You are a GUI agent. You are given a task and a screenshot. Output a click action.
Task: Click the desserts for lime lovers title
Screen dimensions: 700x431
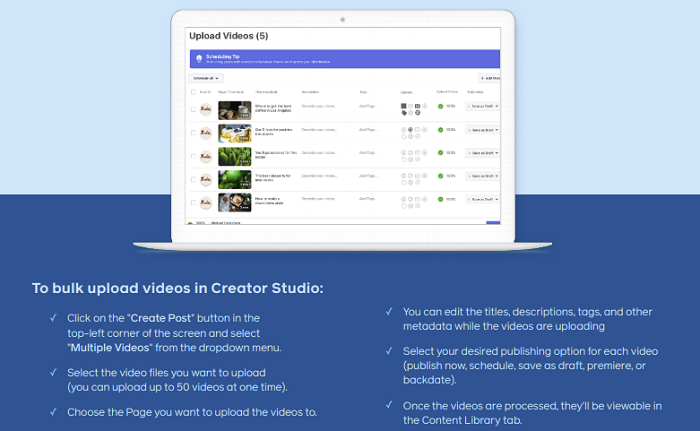coord(272,178)
